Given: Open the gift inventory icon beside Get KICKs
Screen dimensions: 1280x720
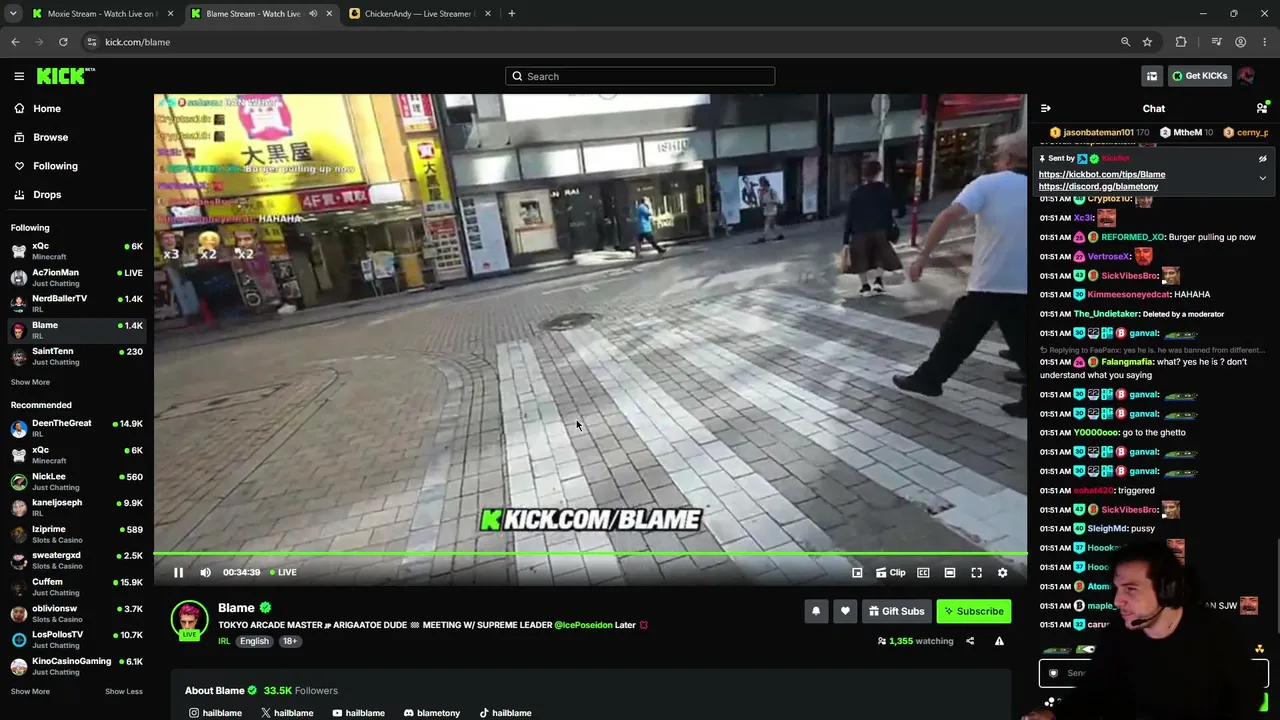Looking at the screenshot, I should [x=1152, y=76].
